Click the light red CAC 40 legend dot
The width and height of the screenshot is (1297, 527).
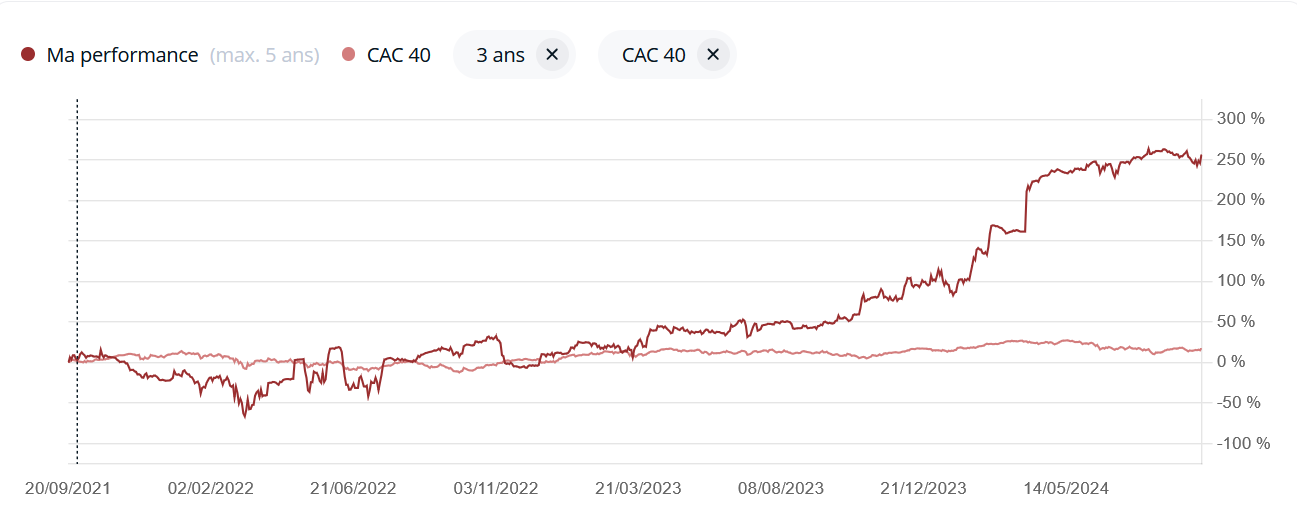[348, 55]
